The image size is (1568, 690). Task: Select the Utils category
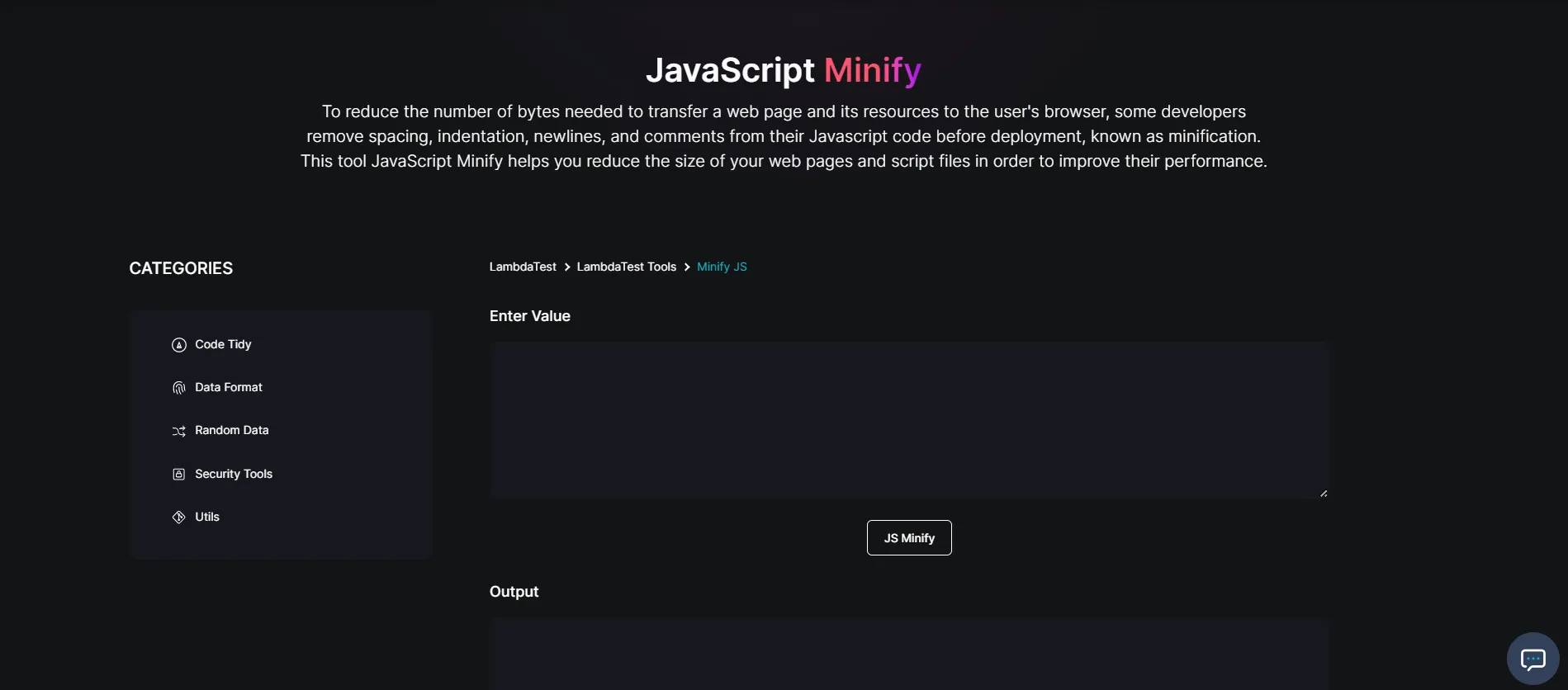(x=207, y=517)
